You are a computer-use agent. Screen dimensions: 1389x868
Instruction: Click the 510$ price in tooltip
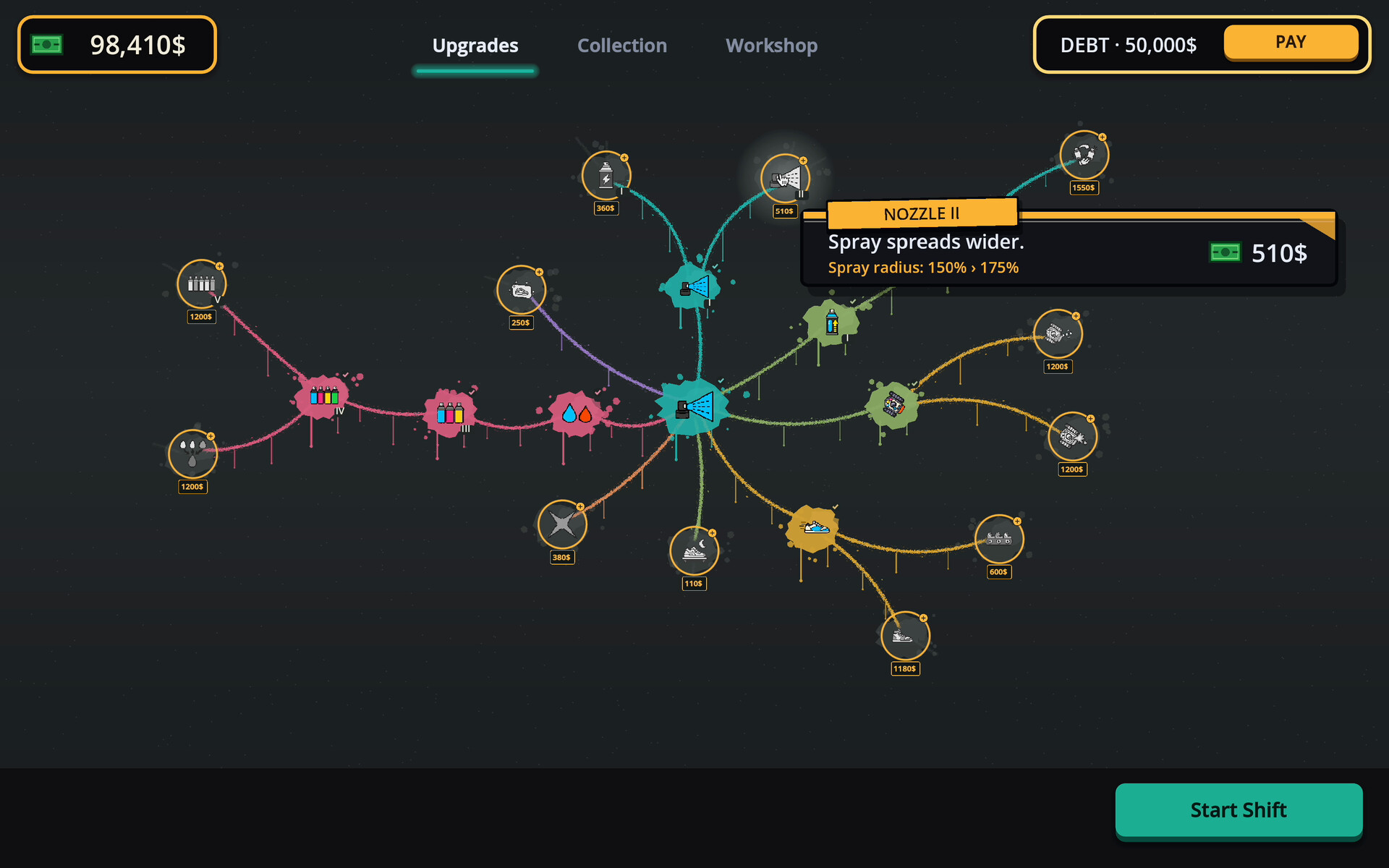click(1279, 253)
